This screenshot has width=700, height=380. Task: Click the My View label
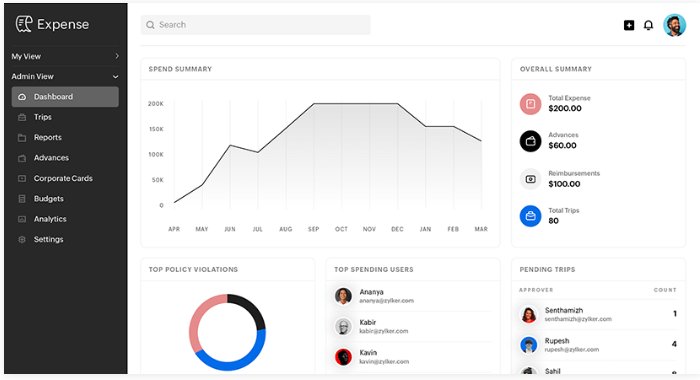tap(26, 56)
